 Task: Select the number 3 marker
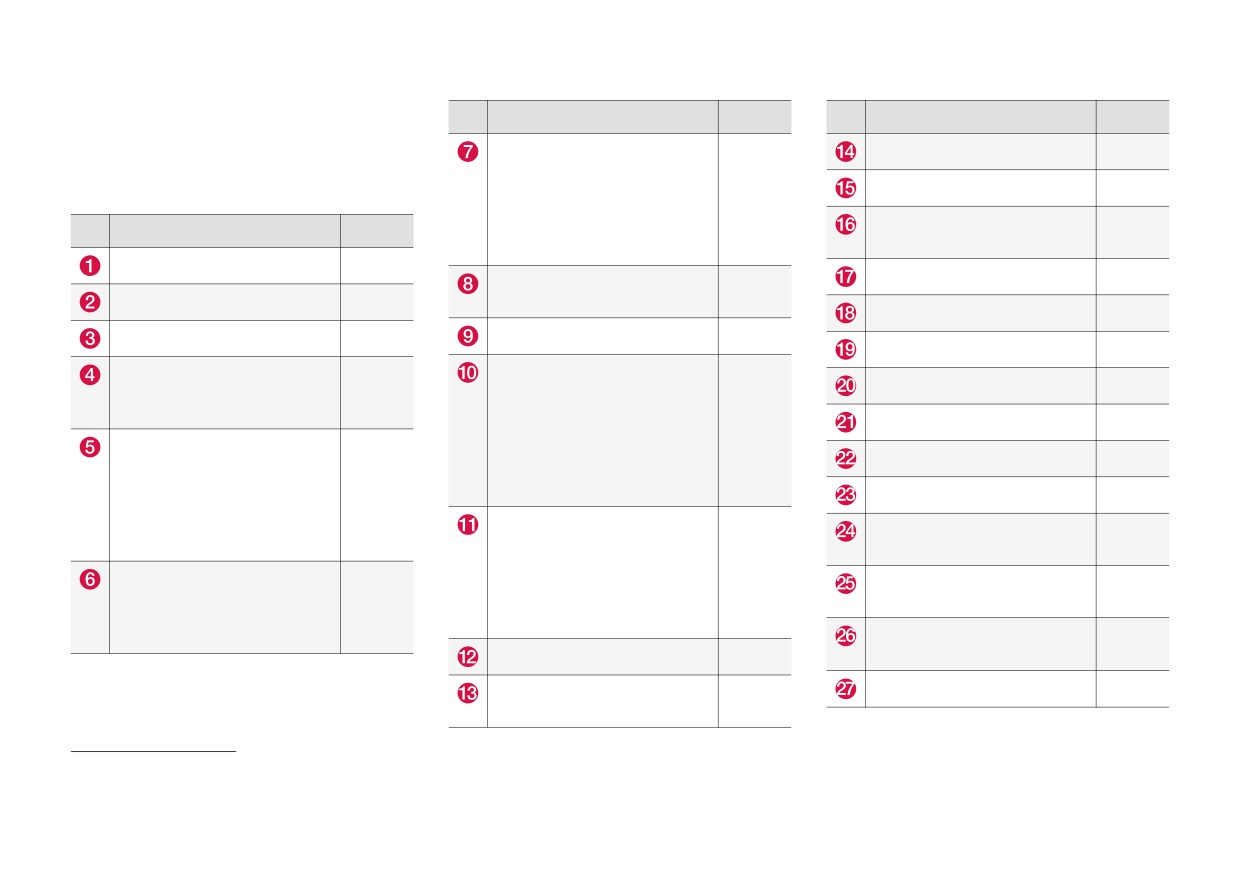point(90,339)
